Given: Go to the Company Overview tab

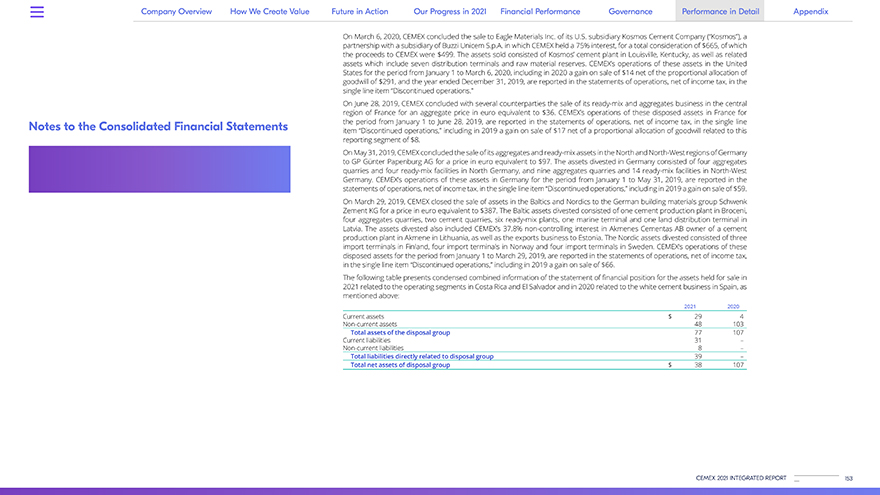Looking at the screenshot, I should pyautogui.click(x=176, y=11).
